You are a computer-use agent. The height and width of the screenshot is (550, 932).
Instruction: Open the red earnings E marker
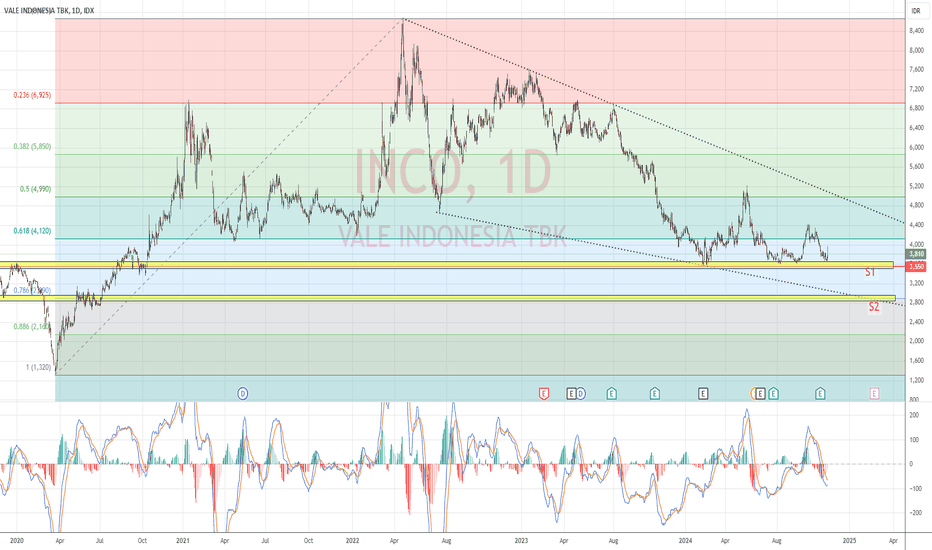click(x=543, y=393)
